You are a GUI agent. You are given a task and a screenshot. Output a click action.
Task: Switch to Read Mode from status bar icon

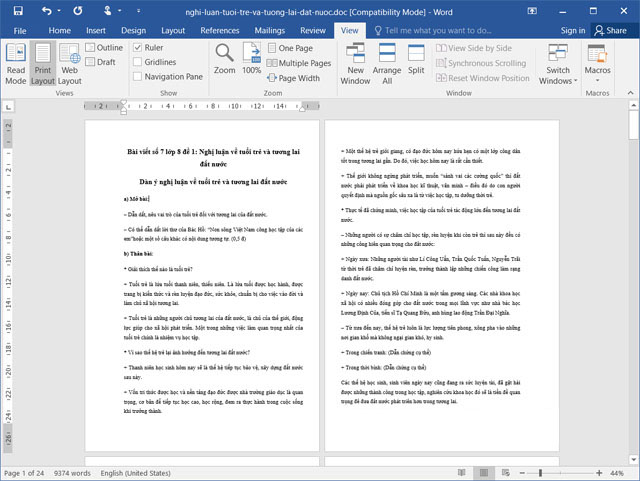pos(462,473)
